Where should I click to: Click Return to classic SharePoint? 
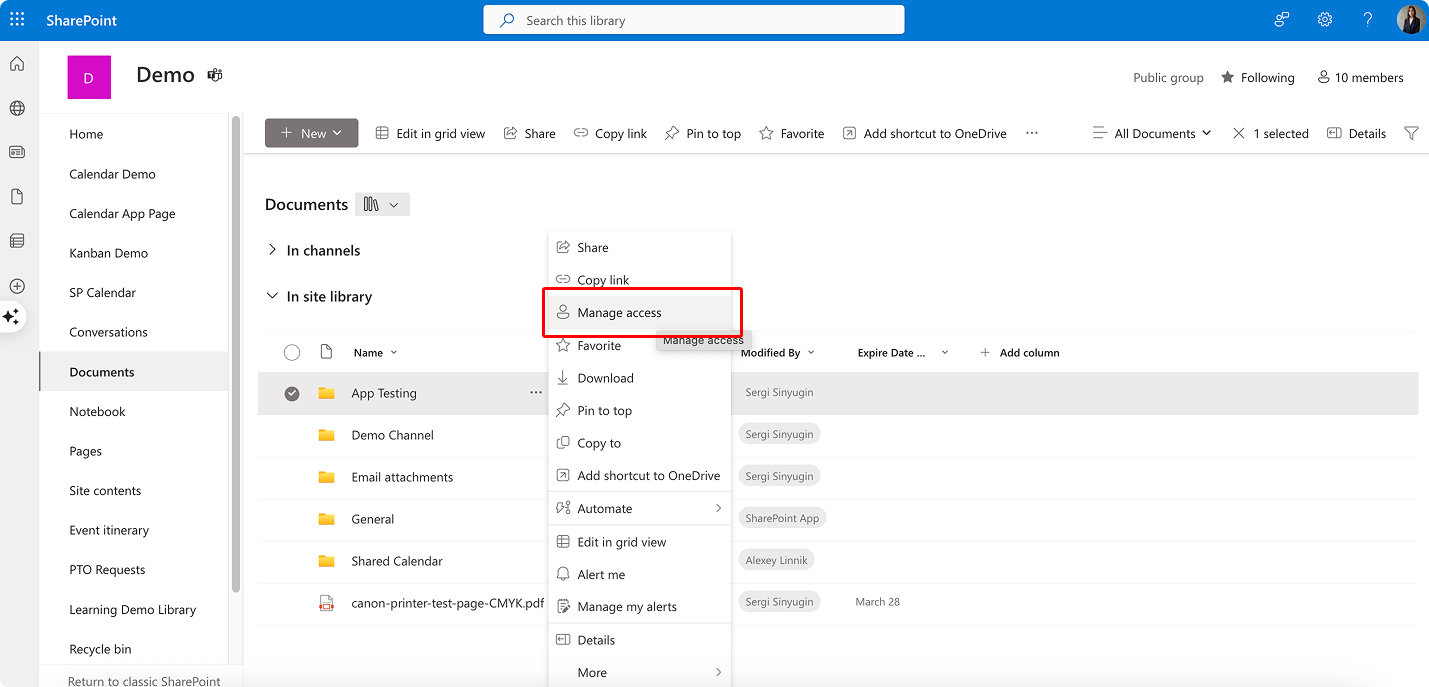point(143,681)
